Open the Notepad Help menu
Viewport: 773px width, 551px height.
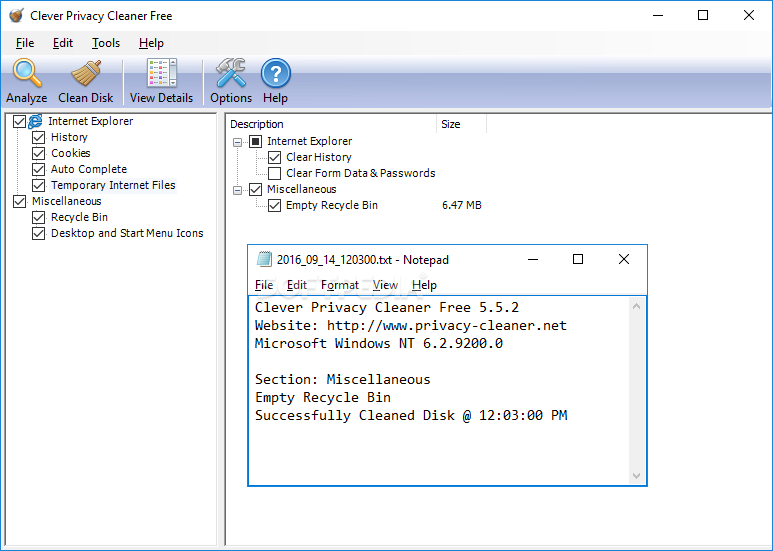424,285
